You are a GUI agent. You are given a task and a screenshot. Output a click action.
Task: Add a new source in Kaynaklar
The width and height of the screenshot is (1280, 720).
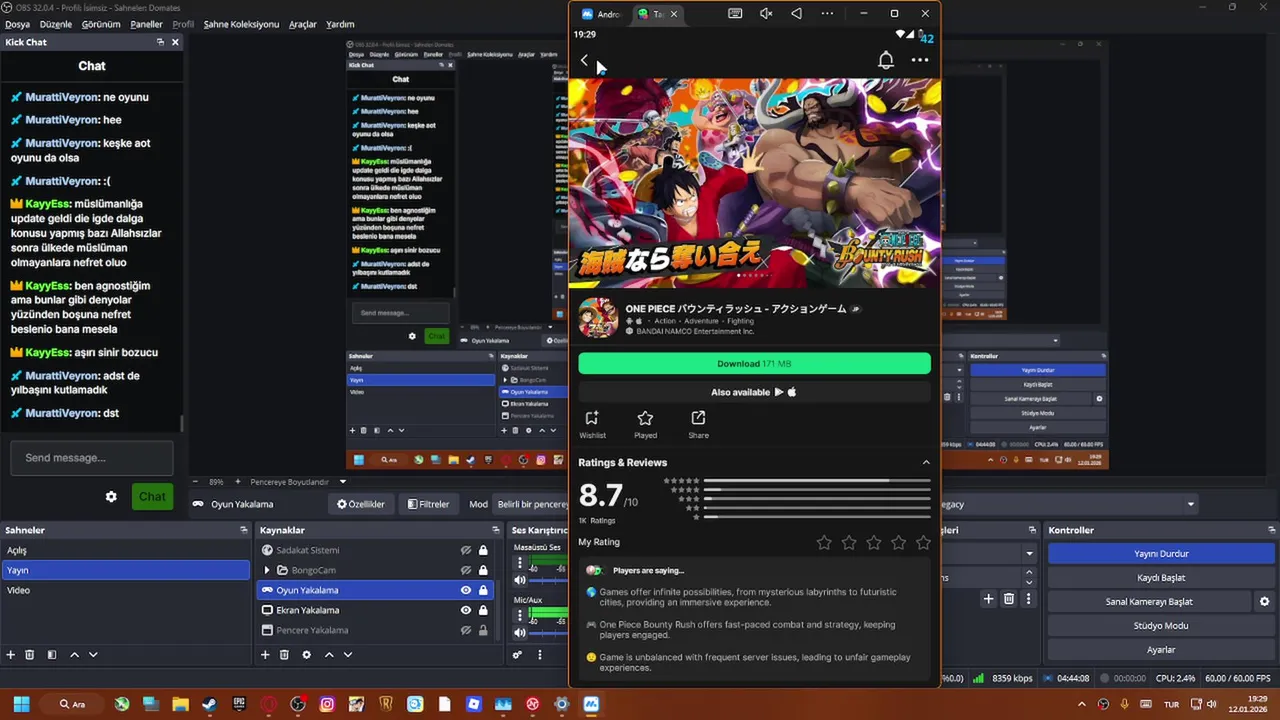[x=265, y=655]
